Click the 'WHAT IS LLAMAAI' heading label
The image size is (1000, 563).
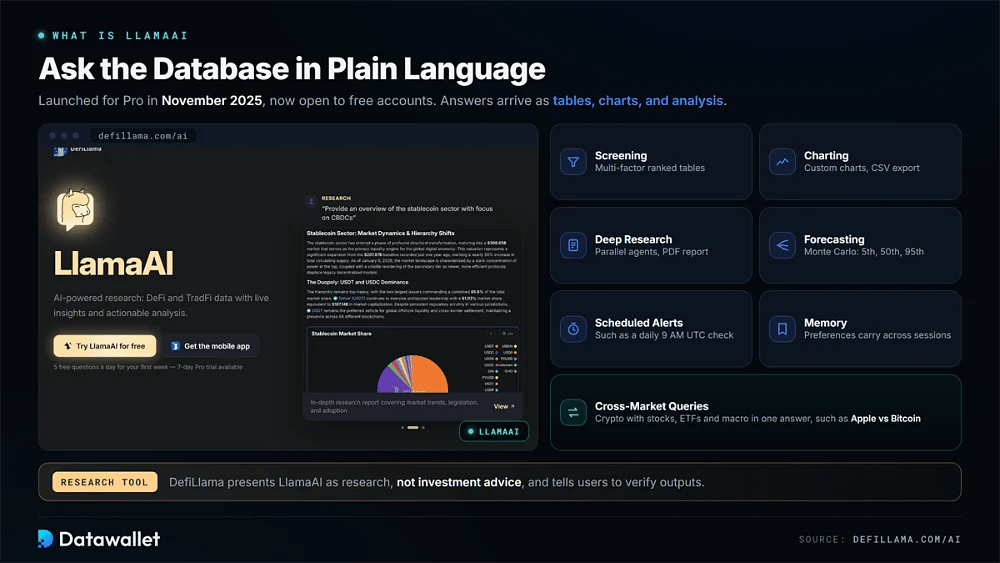120,36
